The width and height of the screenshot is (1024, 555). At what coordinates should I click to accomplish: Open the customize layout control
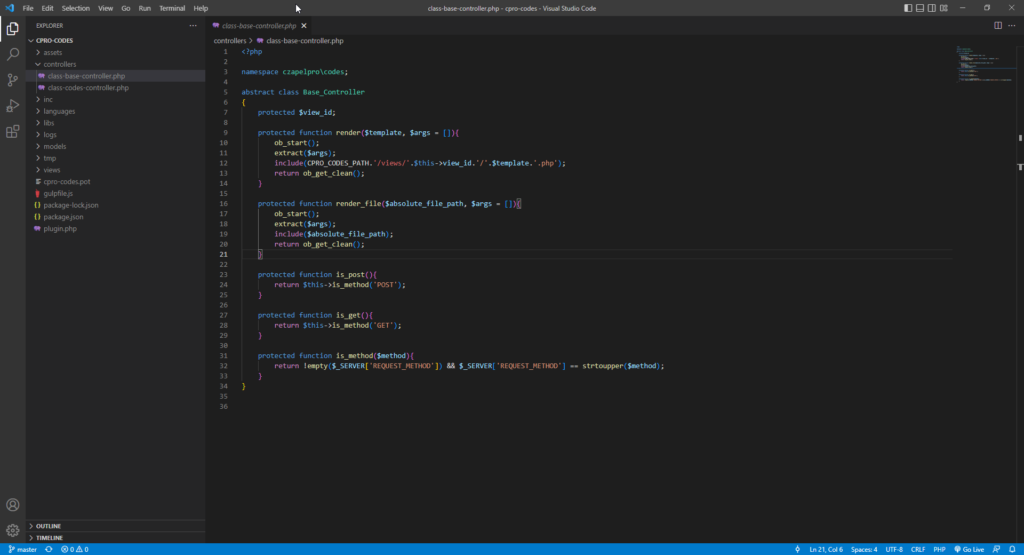tap(944, 8)
